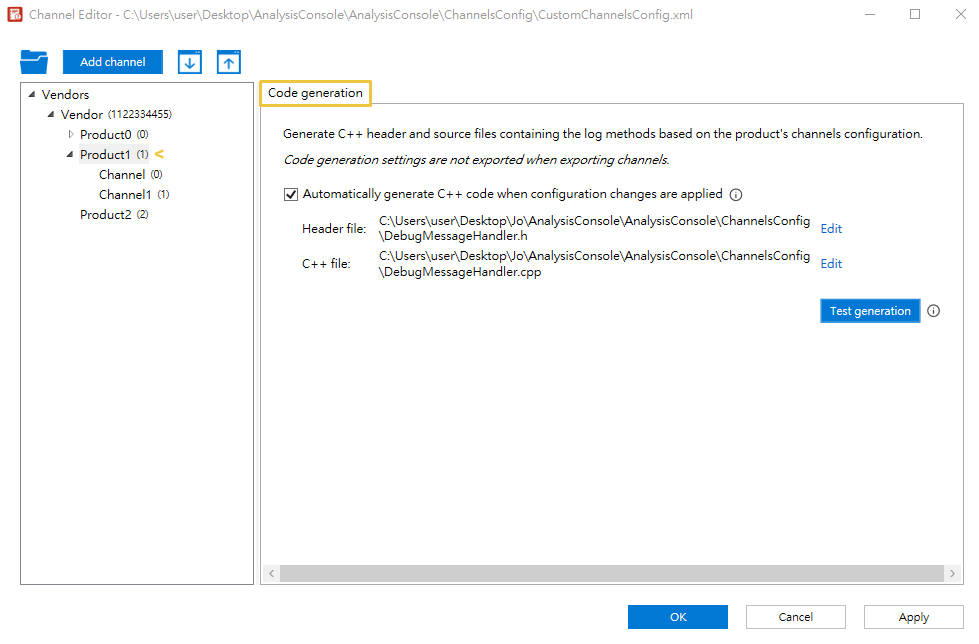979x644 pixels.
Task: Select Channel1 in the tree
Action: [125, 195]
